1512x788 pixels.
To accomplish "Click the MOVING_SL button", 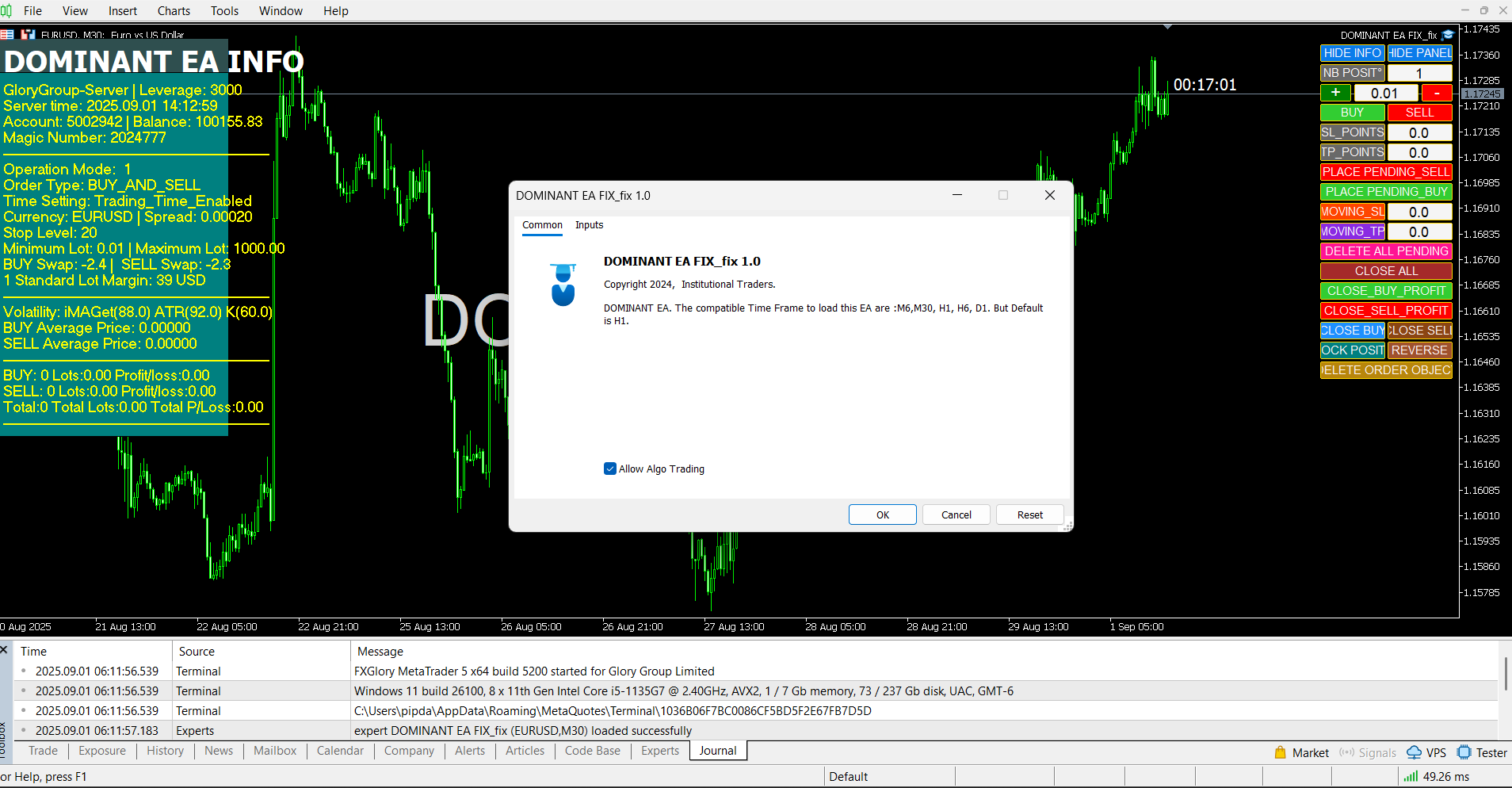I will (1353, 212).
